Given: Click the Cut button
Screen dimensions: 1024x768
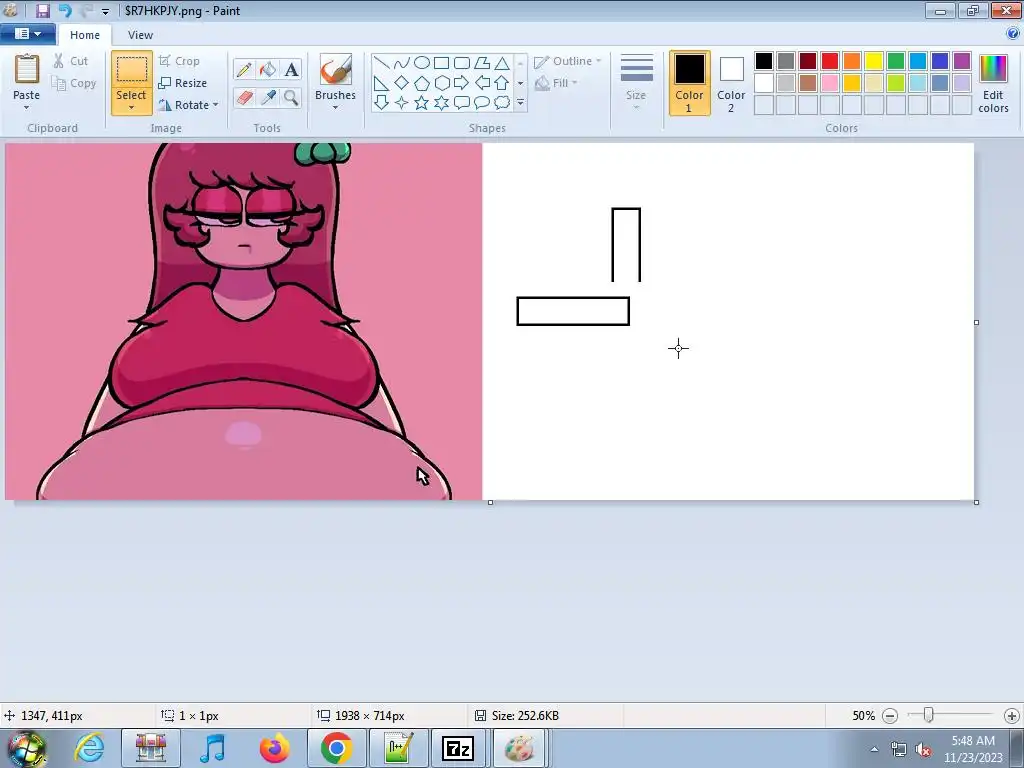Looking at the screenshot, I should click(x=71, y=61).
